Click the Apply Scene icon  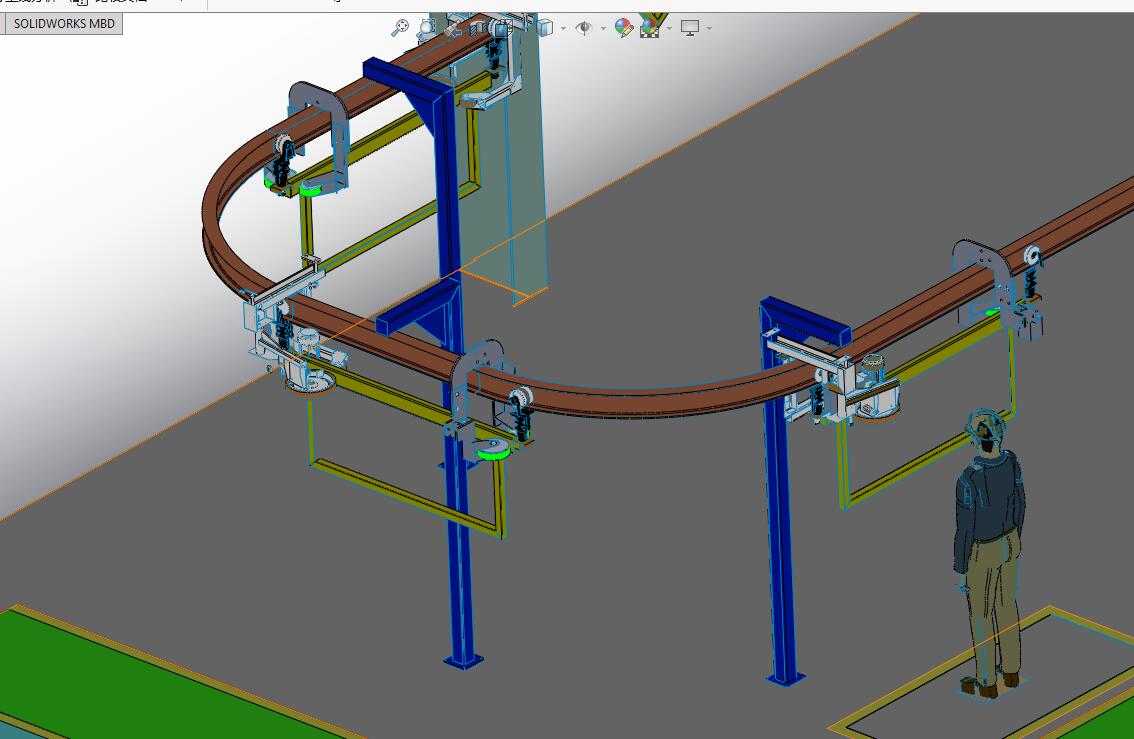(x=650, y=27)
